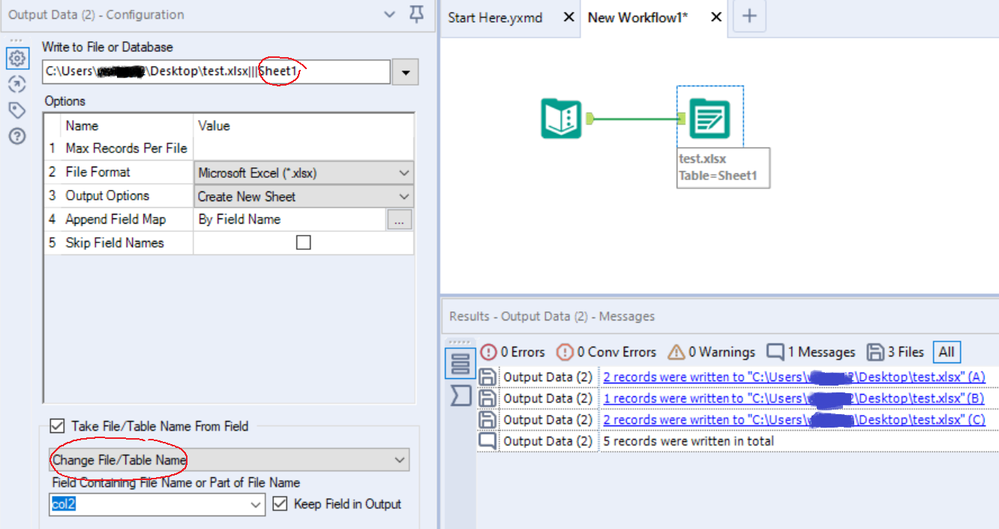This screenshot has width=999, height=529.
Task: Click file icon for test.xlsx (C) row
Action: pyautogui.click(x=487, y=420)
